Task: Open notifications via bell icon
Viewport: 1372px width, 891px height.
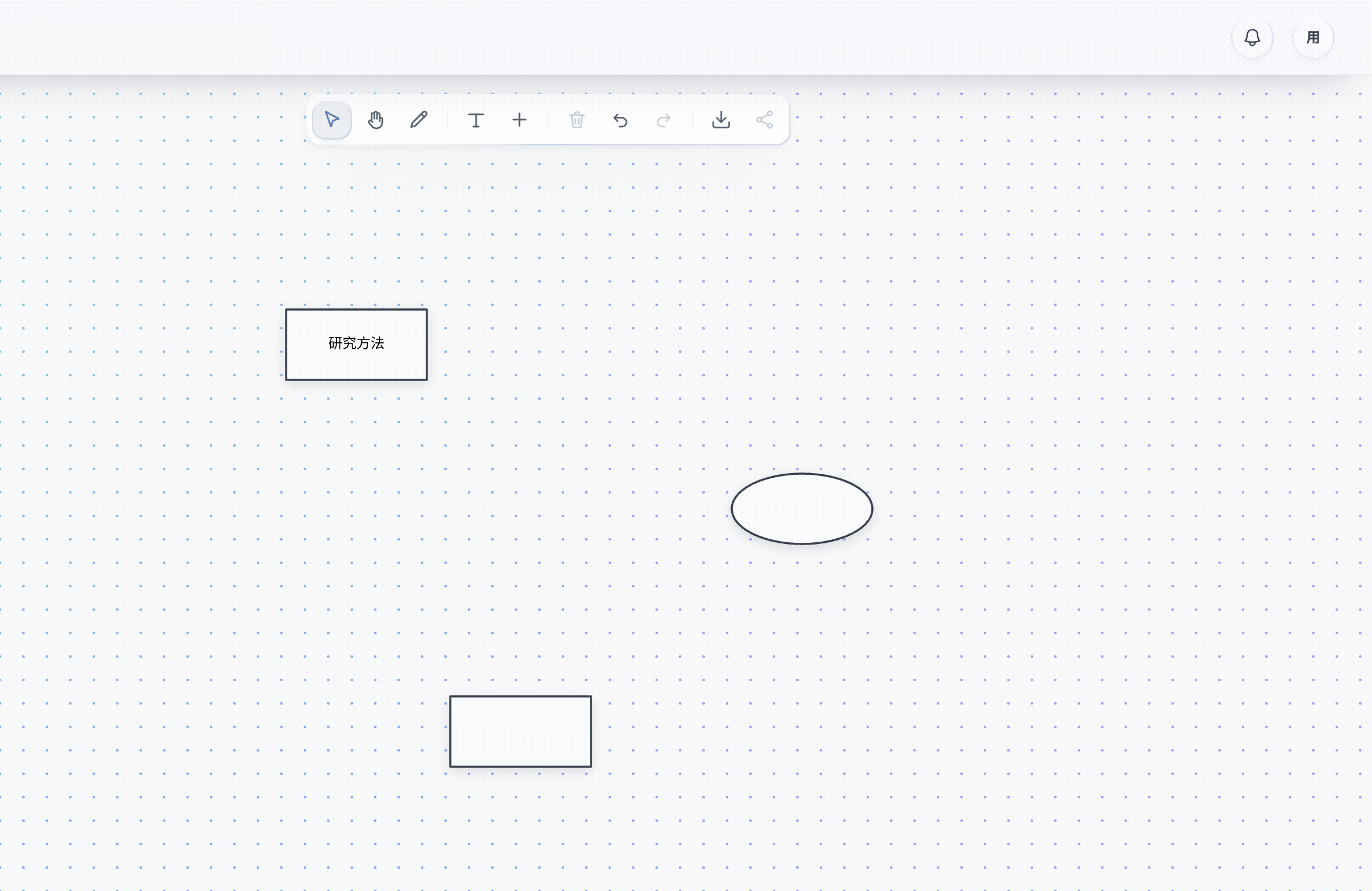Action: (x=1252, y=38)
